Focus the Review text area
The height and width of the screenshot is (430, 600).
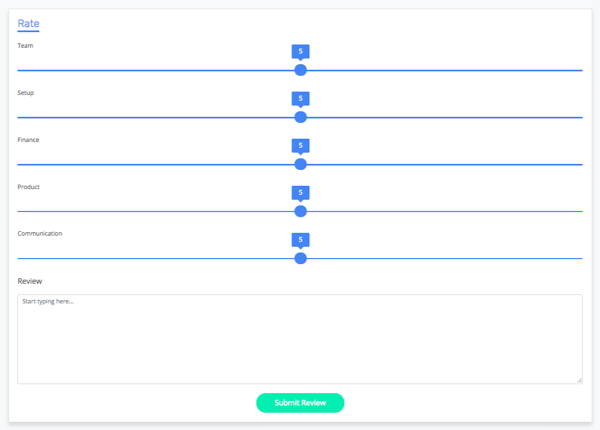[x=300, y=339]
